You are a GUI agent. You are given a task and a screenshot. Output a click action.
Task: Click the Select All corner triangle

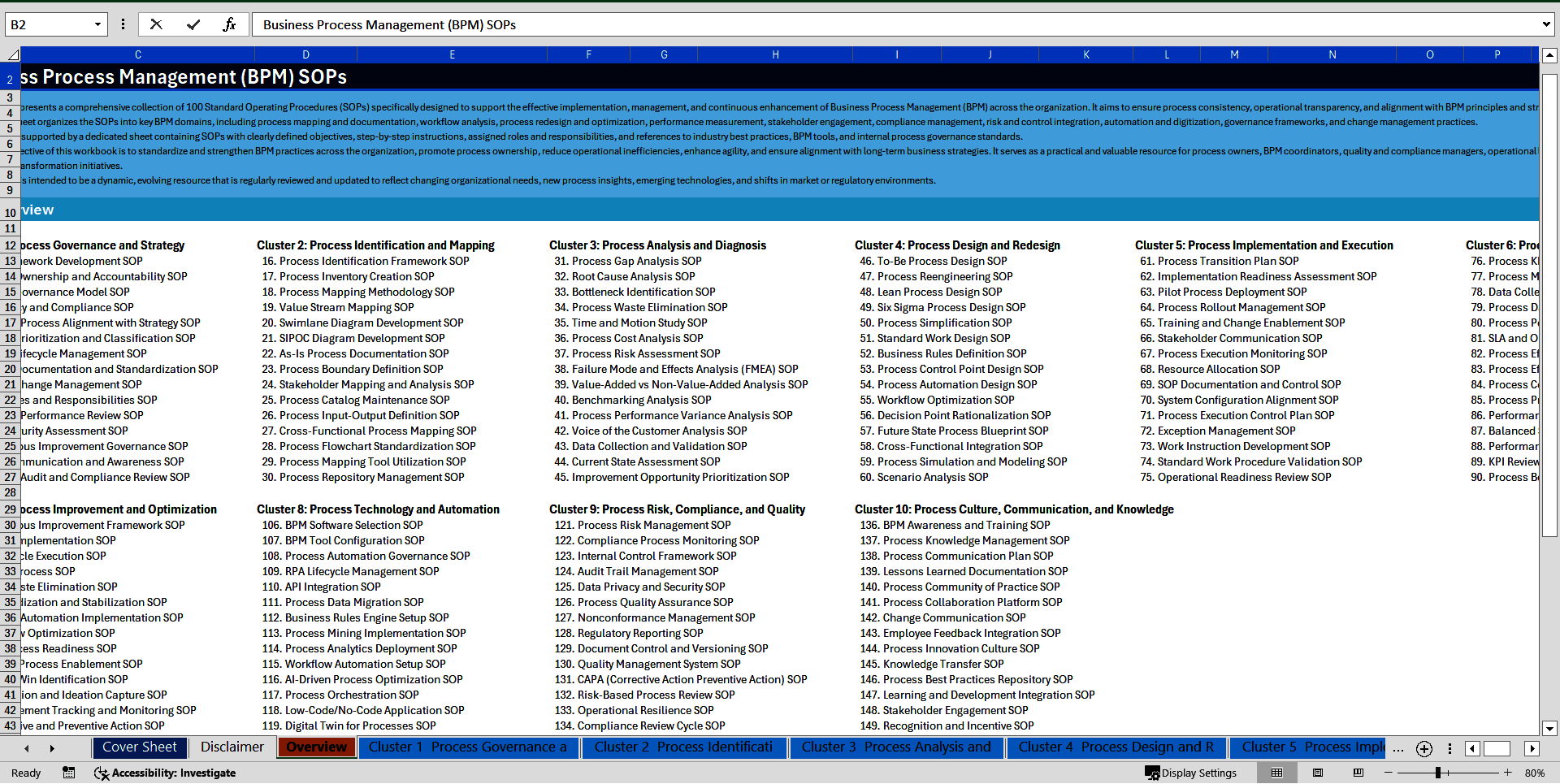pyautogui.click(x=12, y=54)
